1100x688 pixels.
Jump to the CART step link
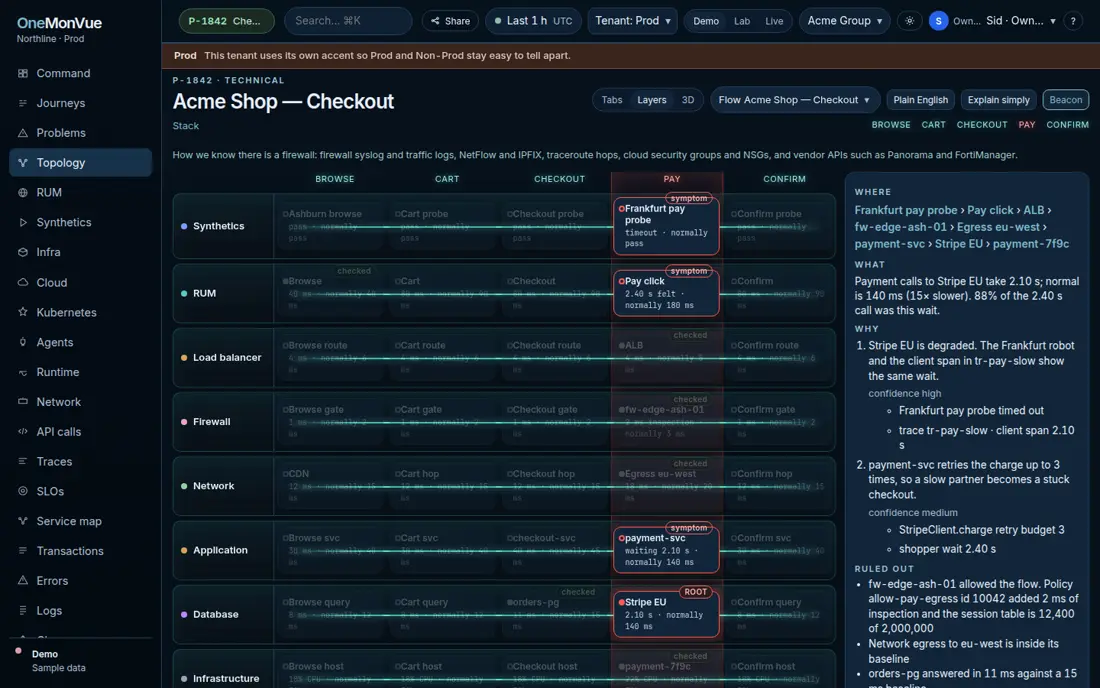coord(933,125)
